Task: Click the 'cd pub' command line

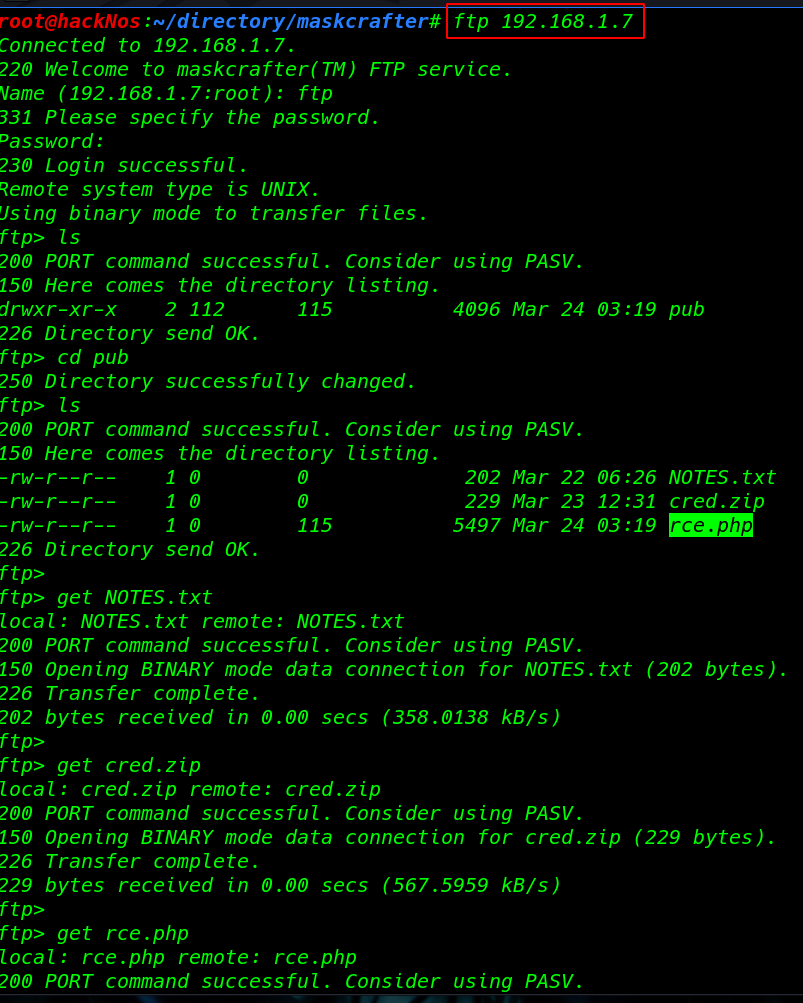Action: coord(65,358)
